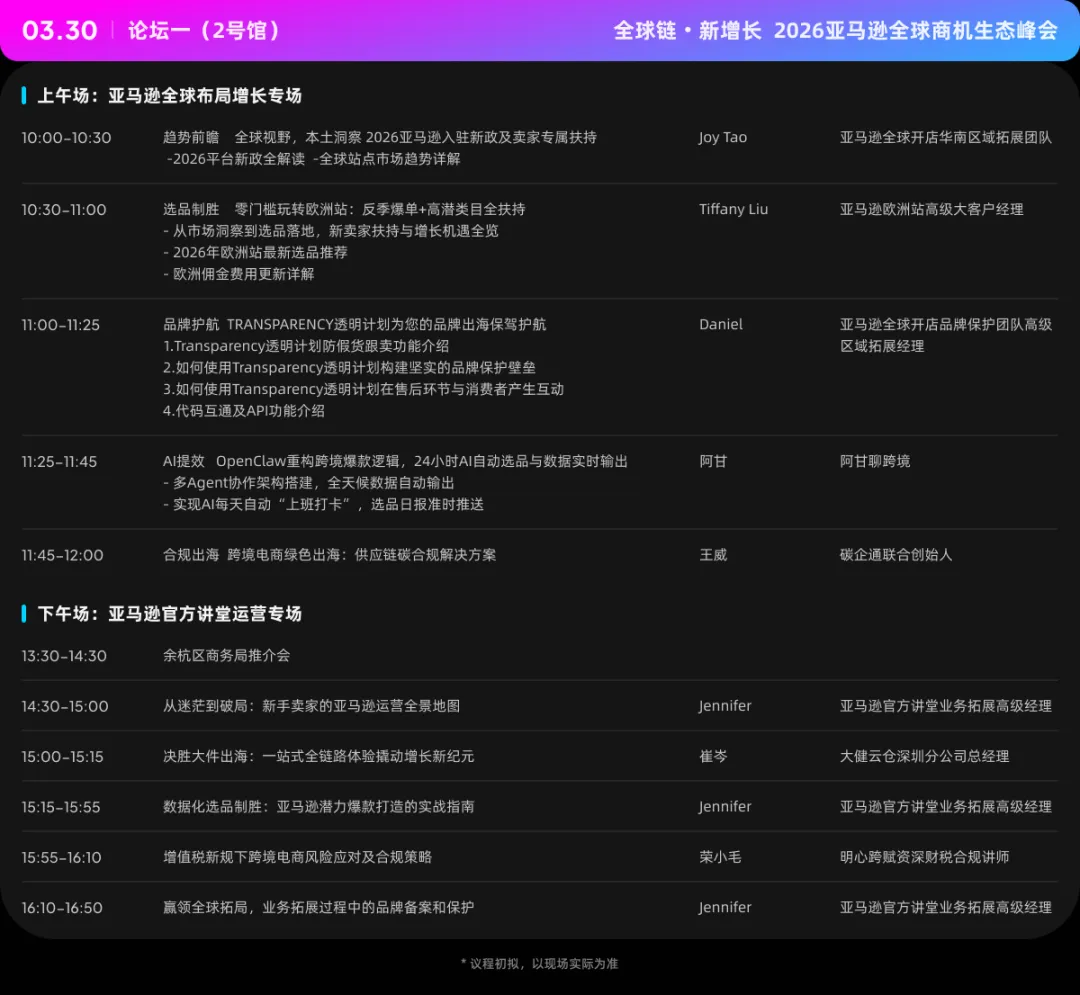The image size is (1080, 995).
Task: Click speaker name 崔岑
Action: (x=713, y=757)
